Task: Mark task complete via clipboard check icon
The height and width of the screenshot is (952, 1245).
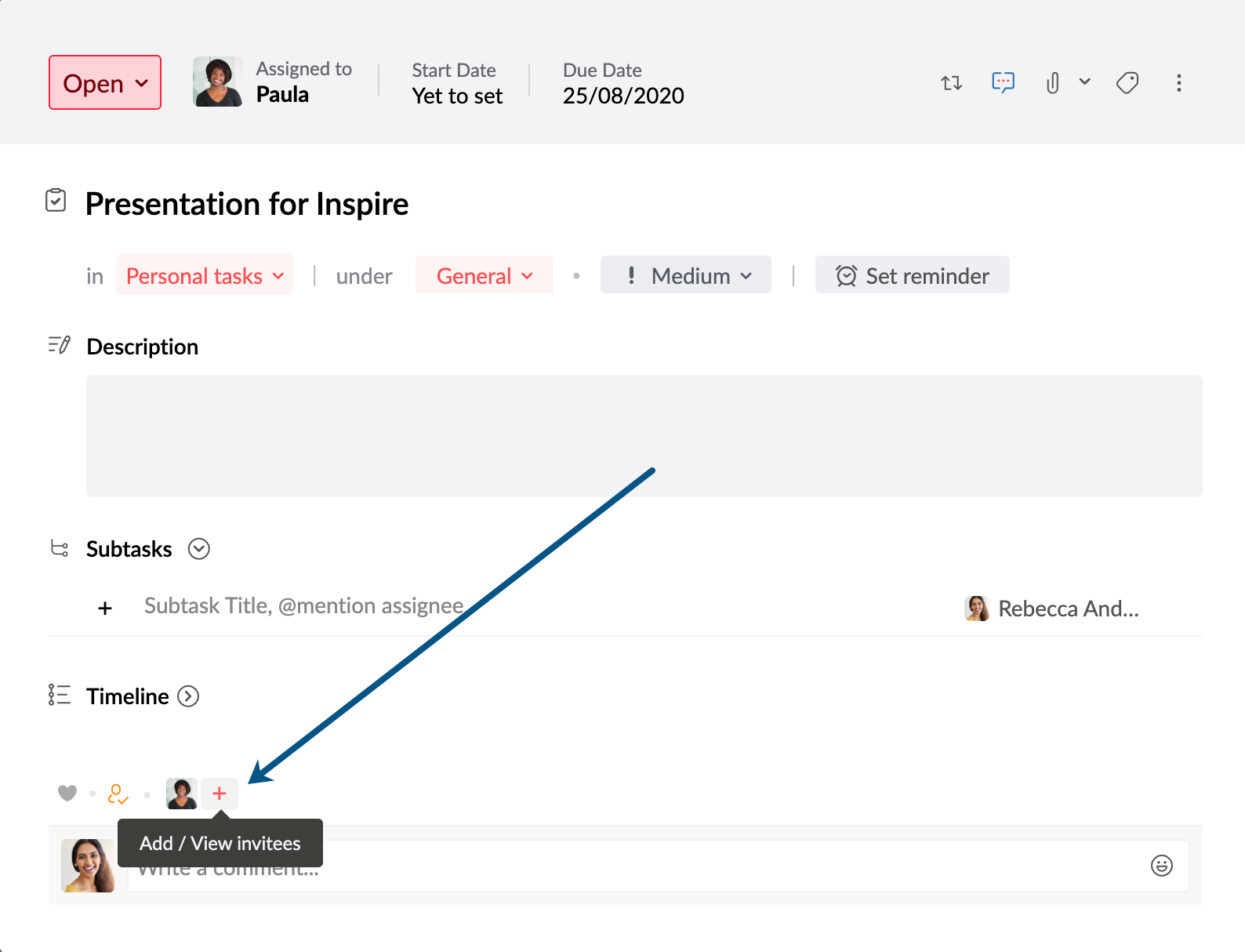Action: tap(56, 201)
